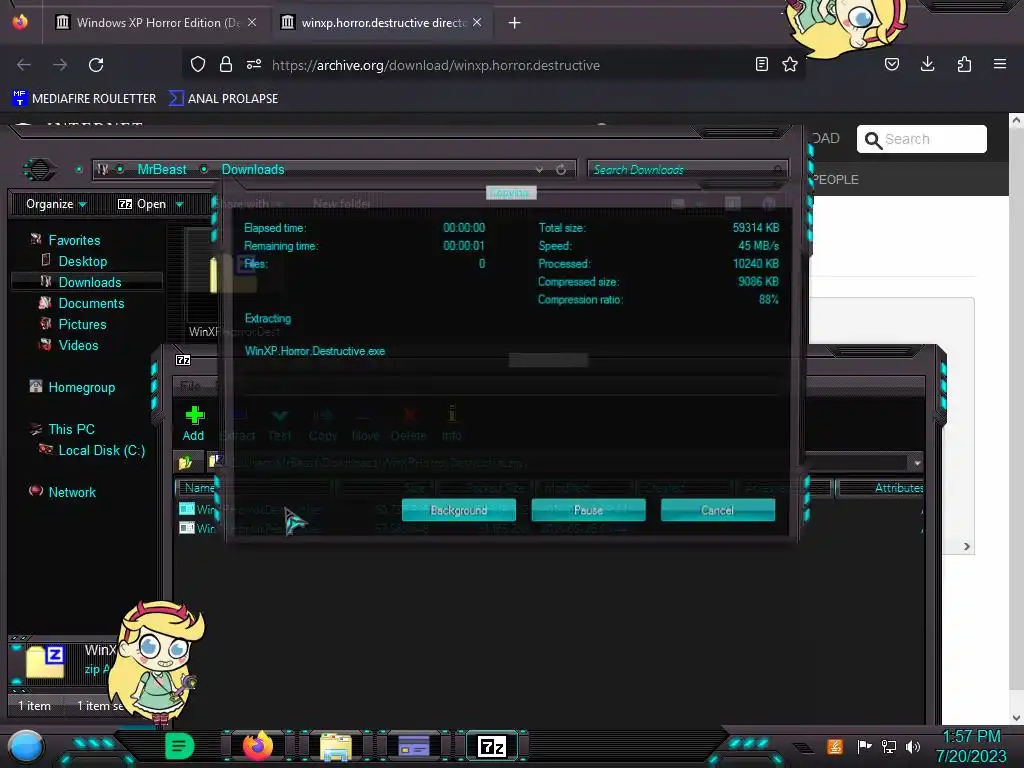Open a new tab with plus button
The image size is (1024, 768).
pos(515,23)
